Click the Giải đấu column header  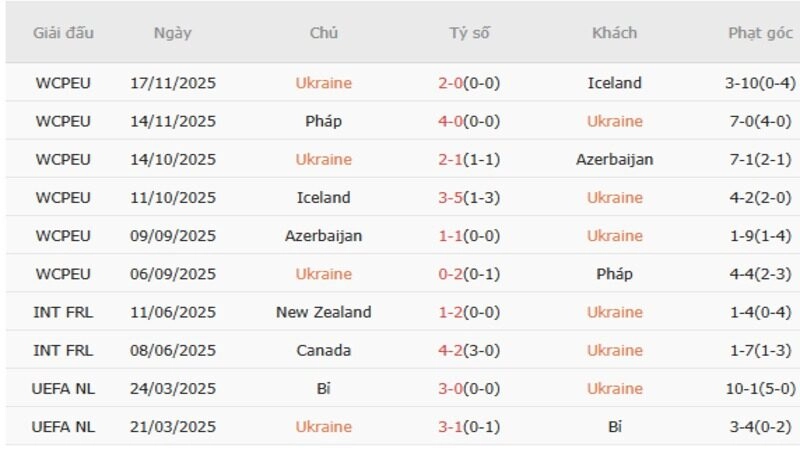63,33
